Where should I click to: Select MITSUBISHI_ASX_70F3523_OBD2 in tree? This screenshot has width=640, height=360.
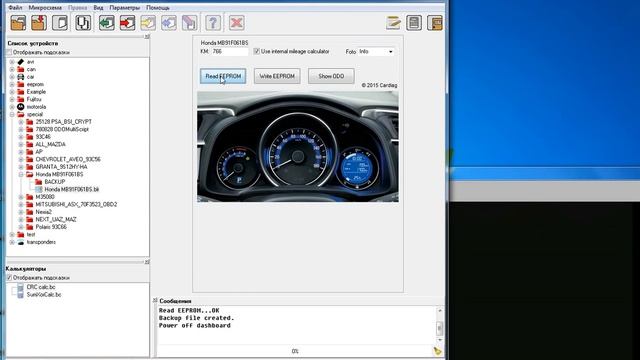coord(76,204)
